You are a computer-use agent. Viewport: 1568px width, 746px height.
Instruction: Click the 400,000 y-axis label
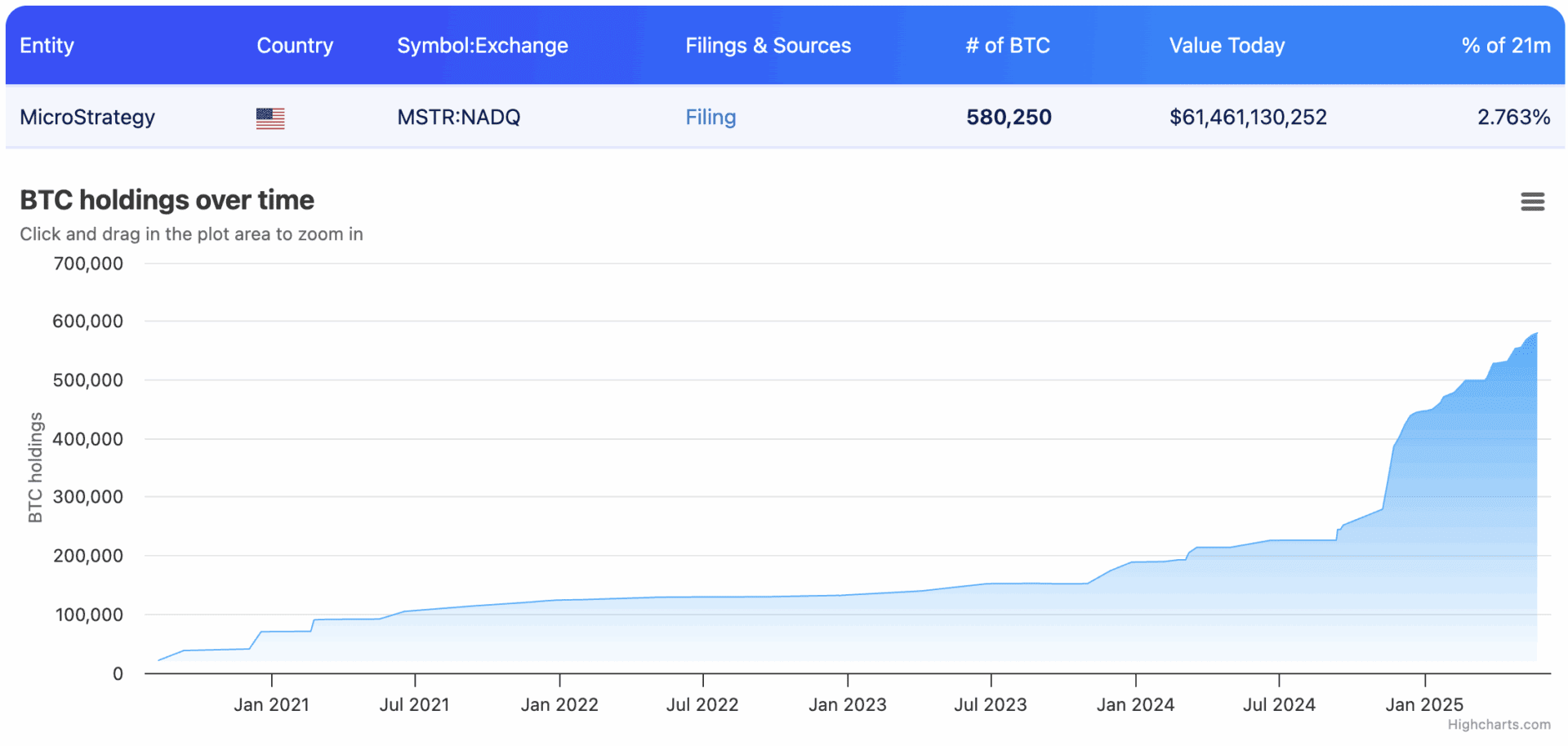(88, 439)
